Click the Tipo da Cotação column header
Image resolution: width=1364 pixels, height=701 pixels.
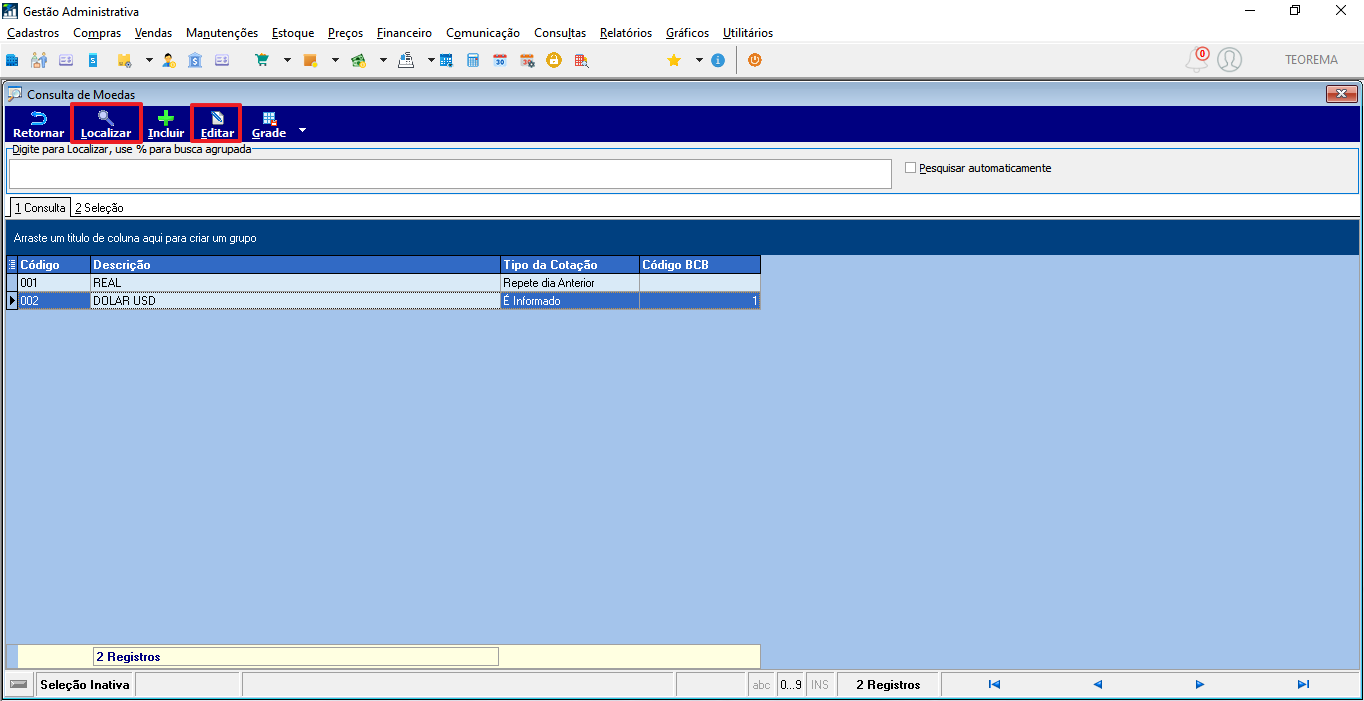click(570, 265)
